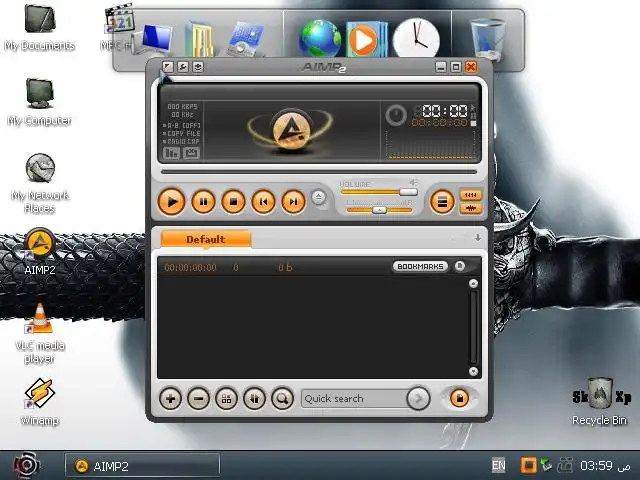Click the 00:00 elapsed time display

point(445,111)
